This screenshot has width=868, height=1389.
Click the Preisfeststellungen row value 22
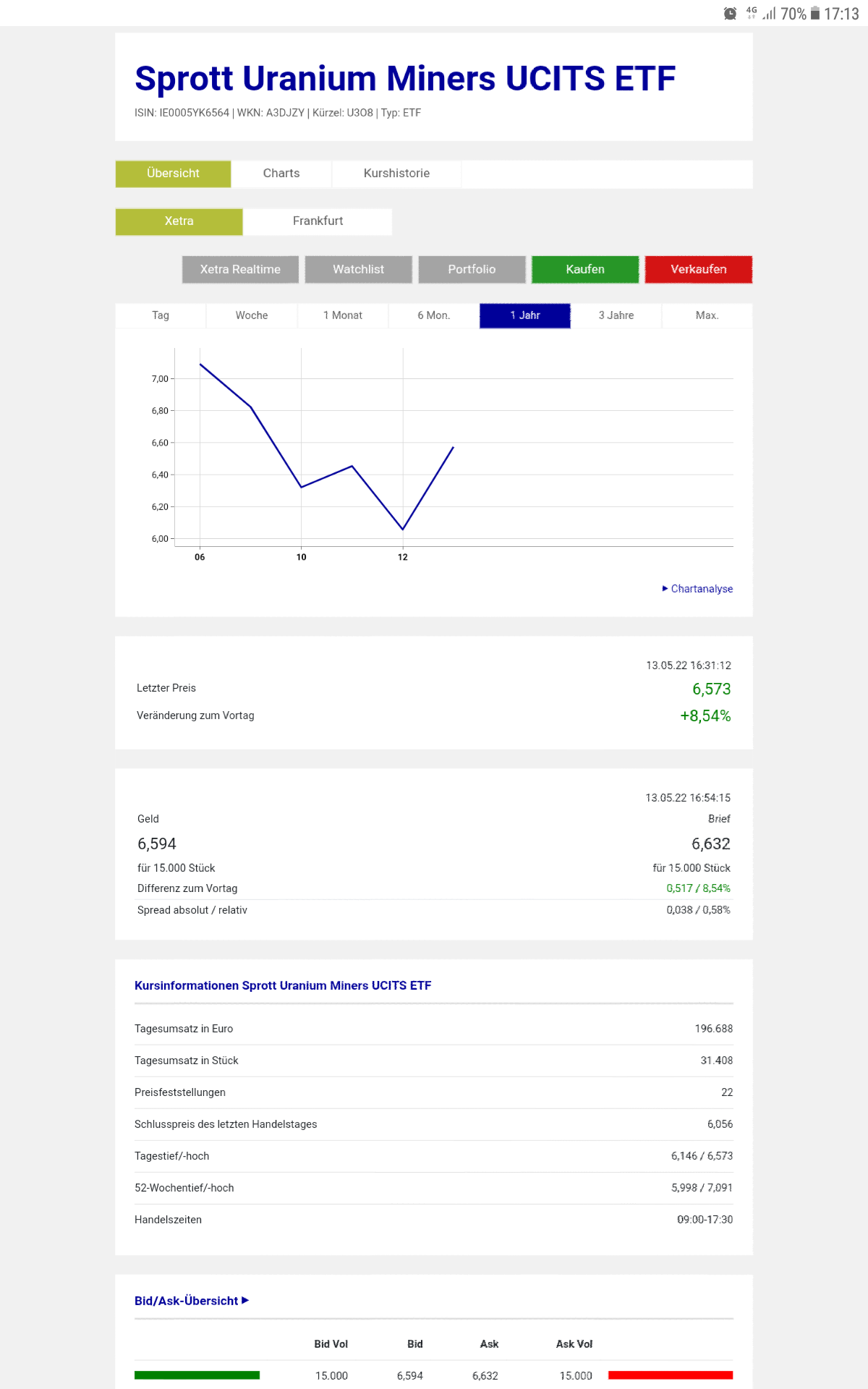point(727,1092)
